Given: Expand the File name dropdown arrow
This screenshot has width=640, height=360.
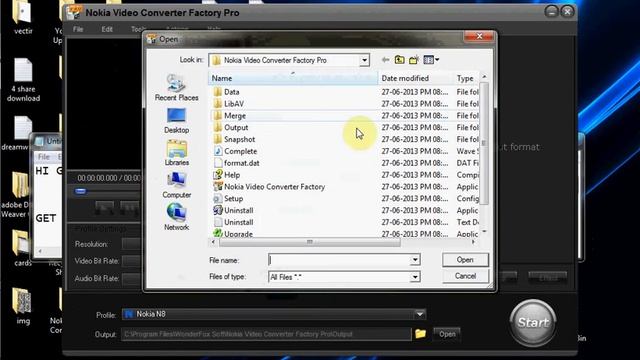Looking at the screenshot, I should (x=415, y=260).
